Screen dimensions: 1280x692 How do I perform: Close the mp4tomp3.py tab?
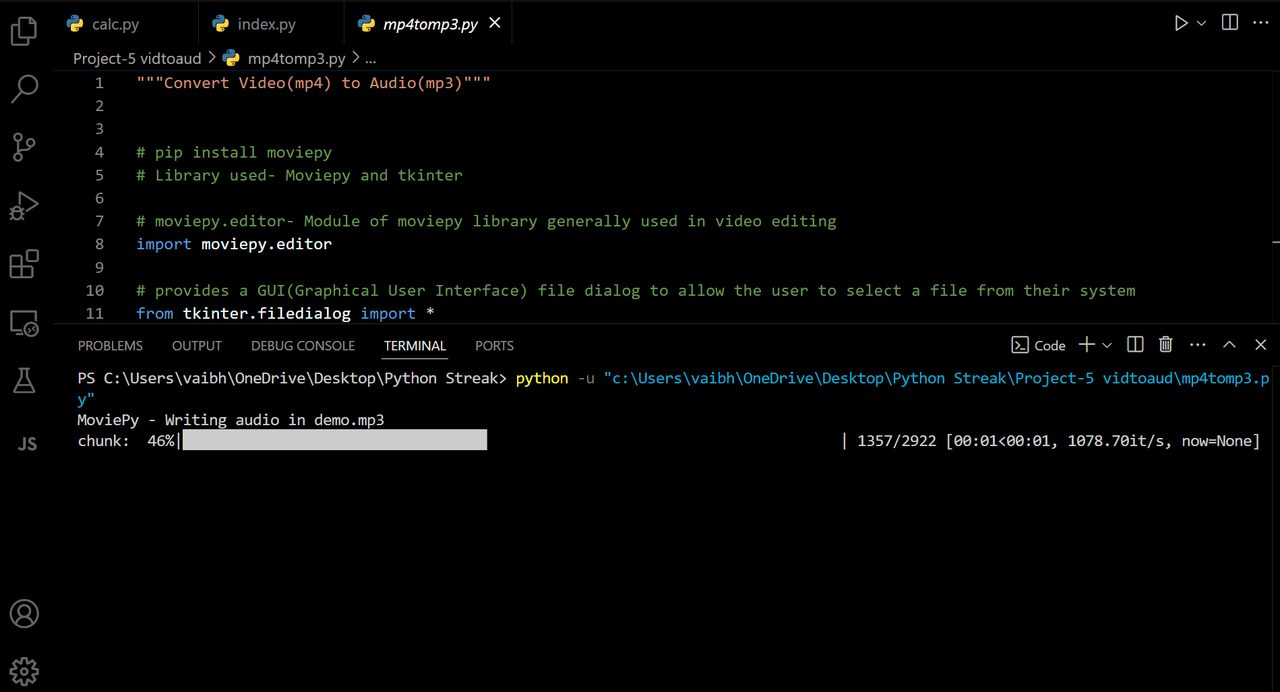point(495,23)
